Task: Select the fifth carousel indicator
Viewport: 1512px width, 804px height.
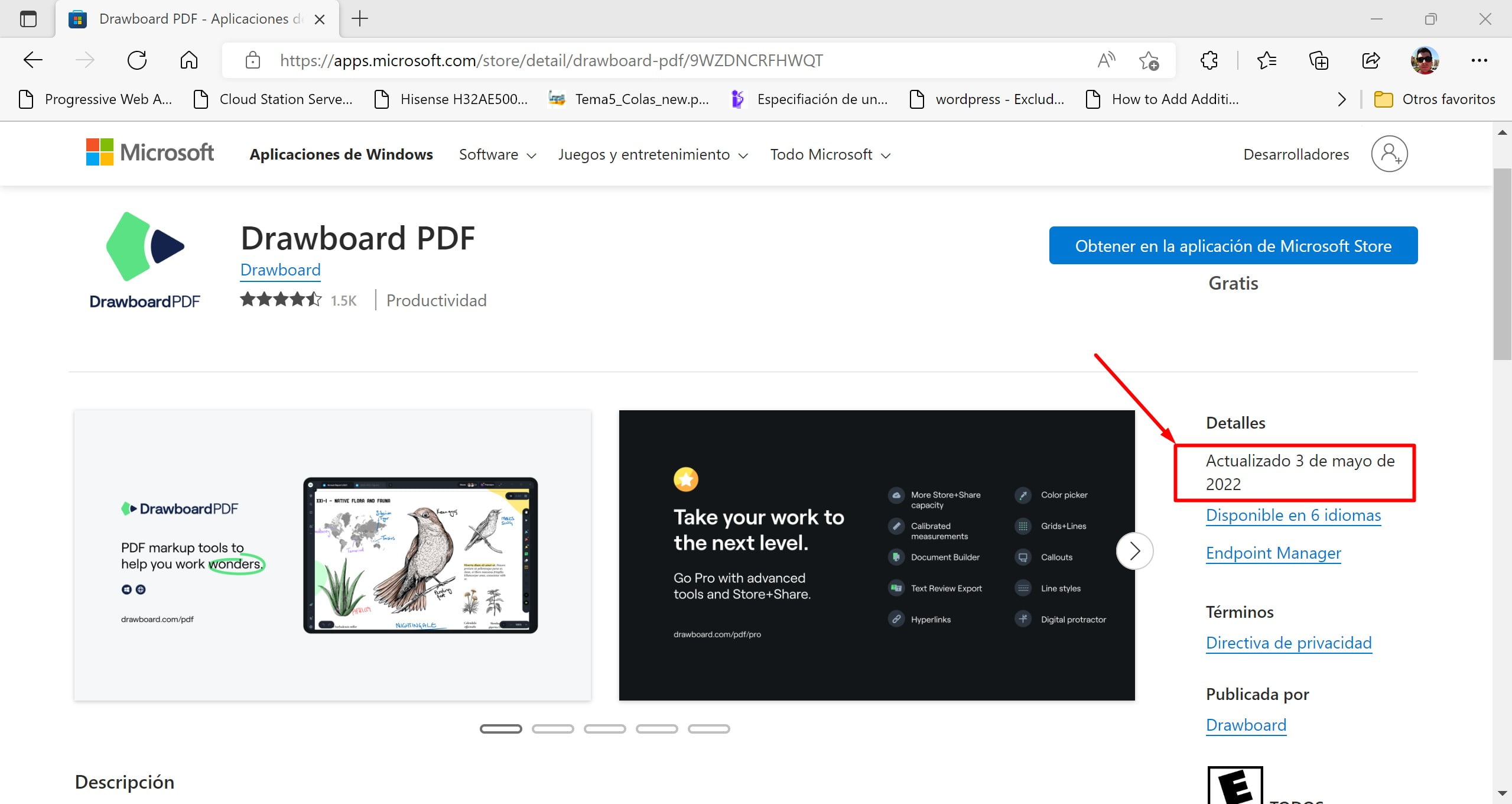Action: point(709,728)
